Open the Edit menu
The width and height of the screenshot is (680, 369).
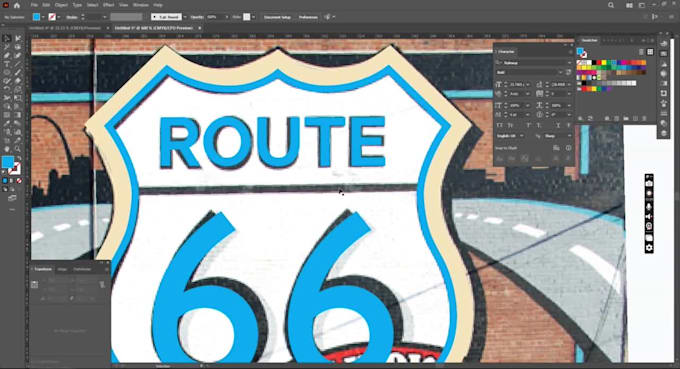click(x=46, y=5)
